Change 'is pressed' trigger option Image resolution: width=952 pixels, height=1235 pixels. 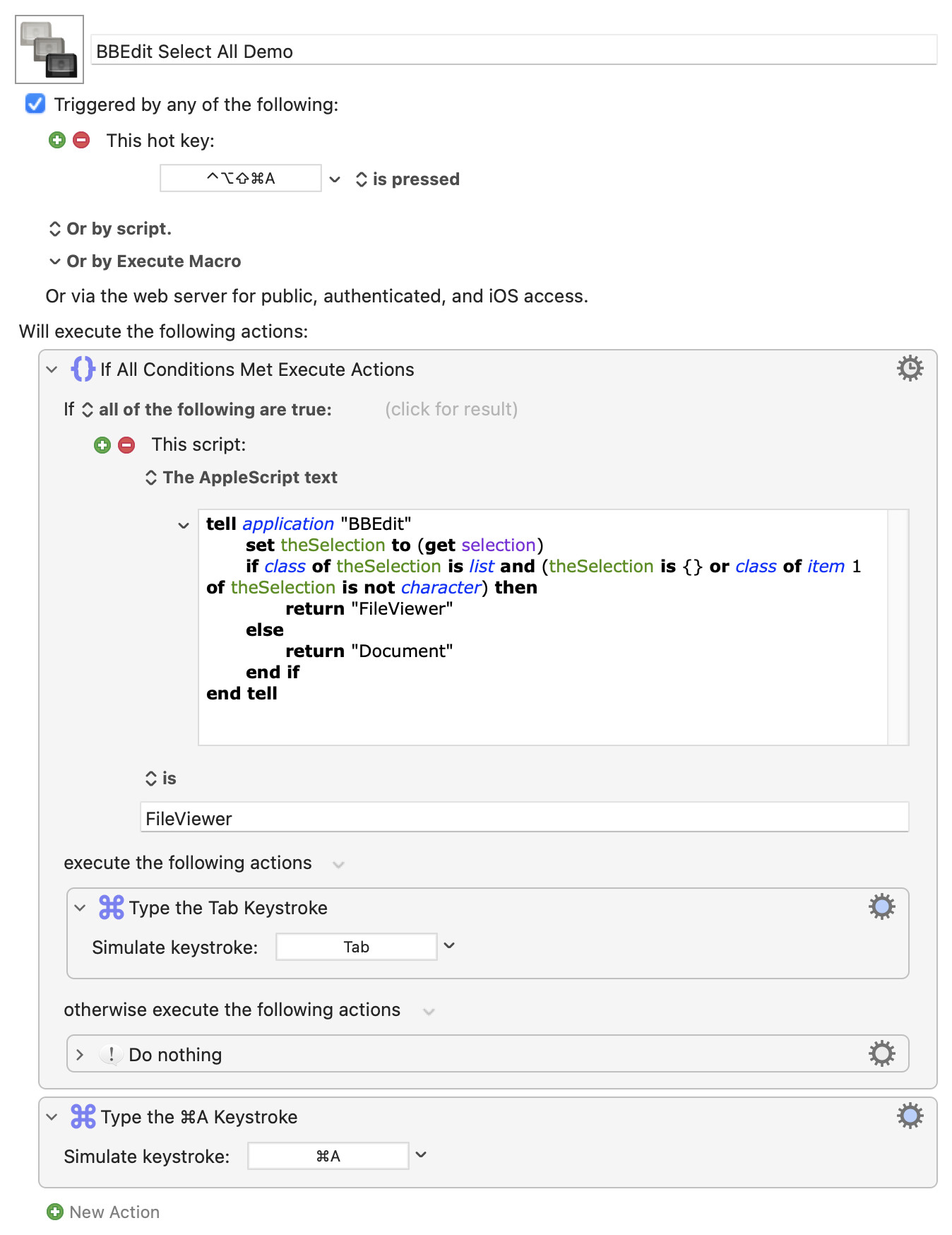click(x=407, y=179)
